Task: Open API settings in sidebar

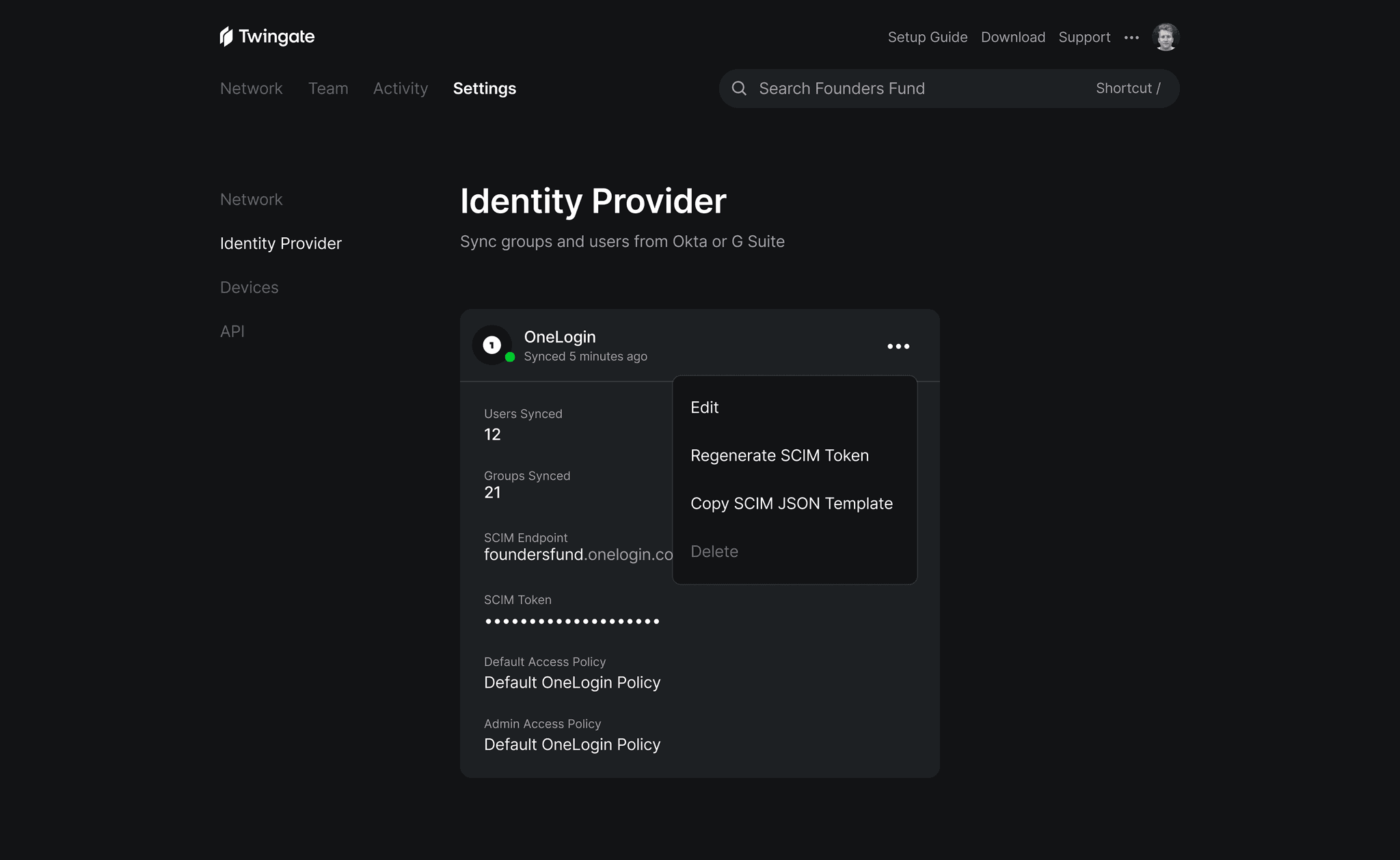Action: pyautogui.click(x=232, y=332)
